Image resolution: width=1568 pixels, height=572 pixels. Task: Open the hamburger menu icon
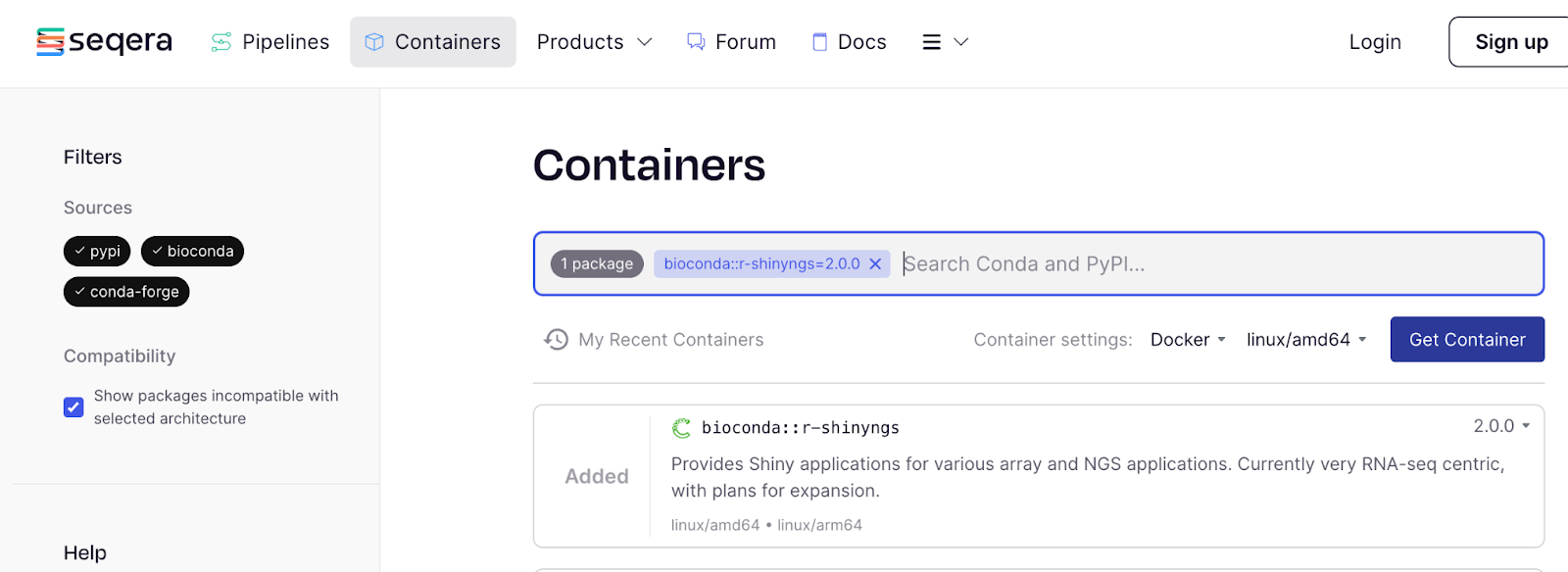point(932,42)
